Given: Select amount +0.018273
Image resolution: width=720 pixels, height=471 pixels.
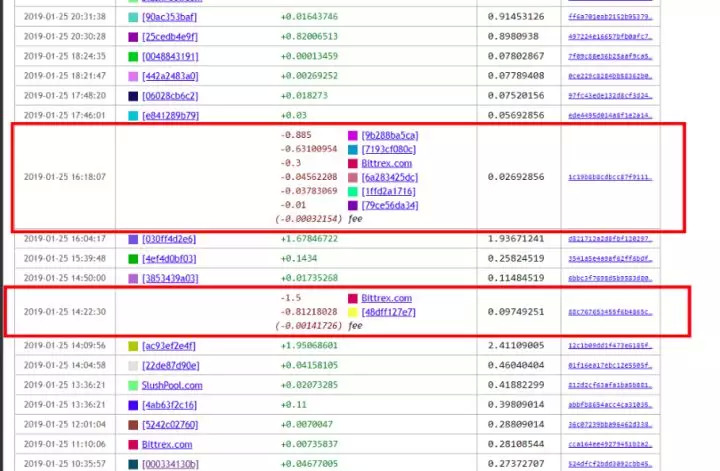Looking at the screenshot, I should 304,95.
